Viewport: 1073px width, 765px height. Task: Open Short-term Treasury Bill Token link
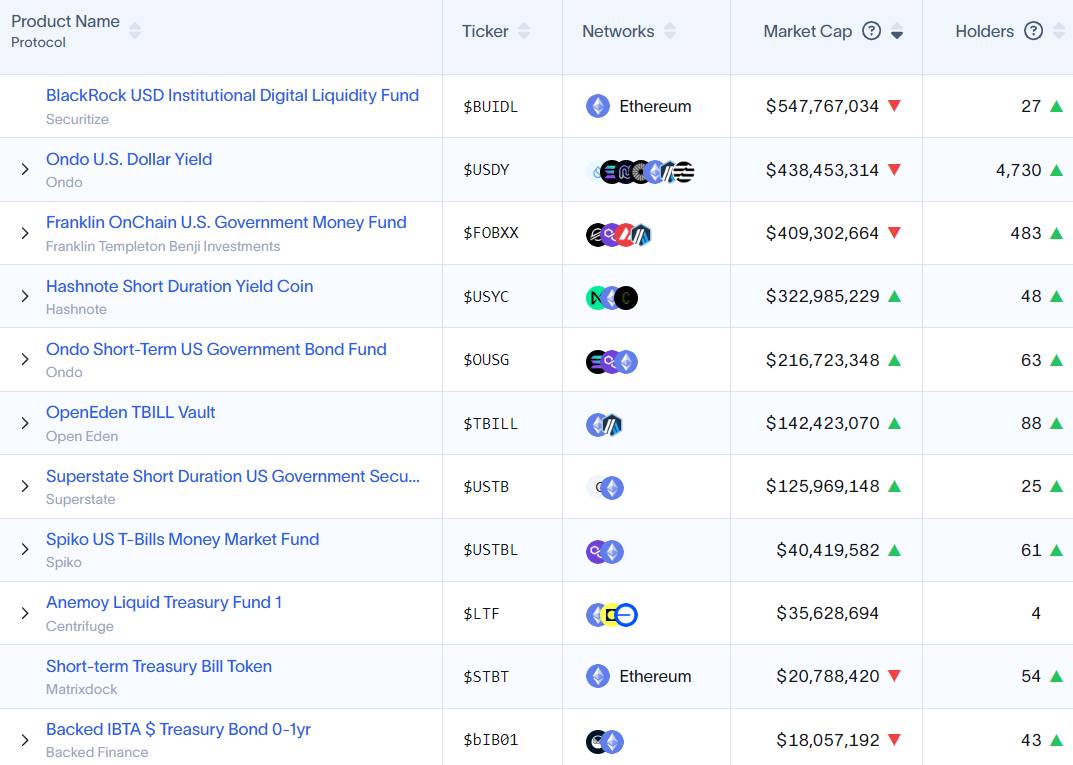[159, 666]
